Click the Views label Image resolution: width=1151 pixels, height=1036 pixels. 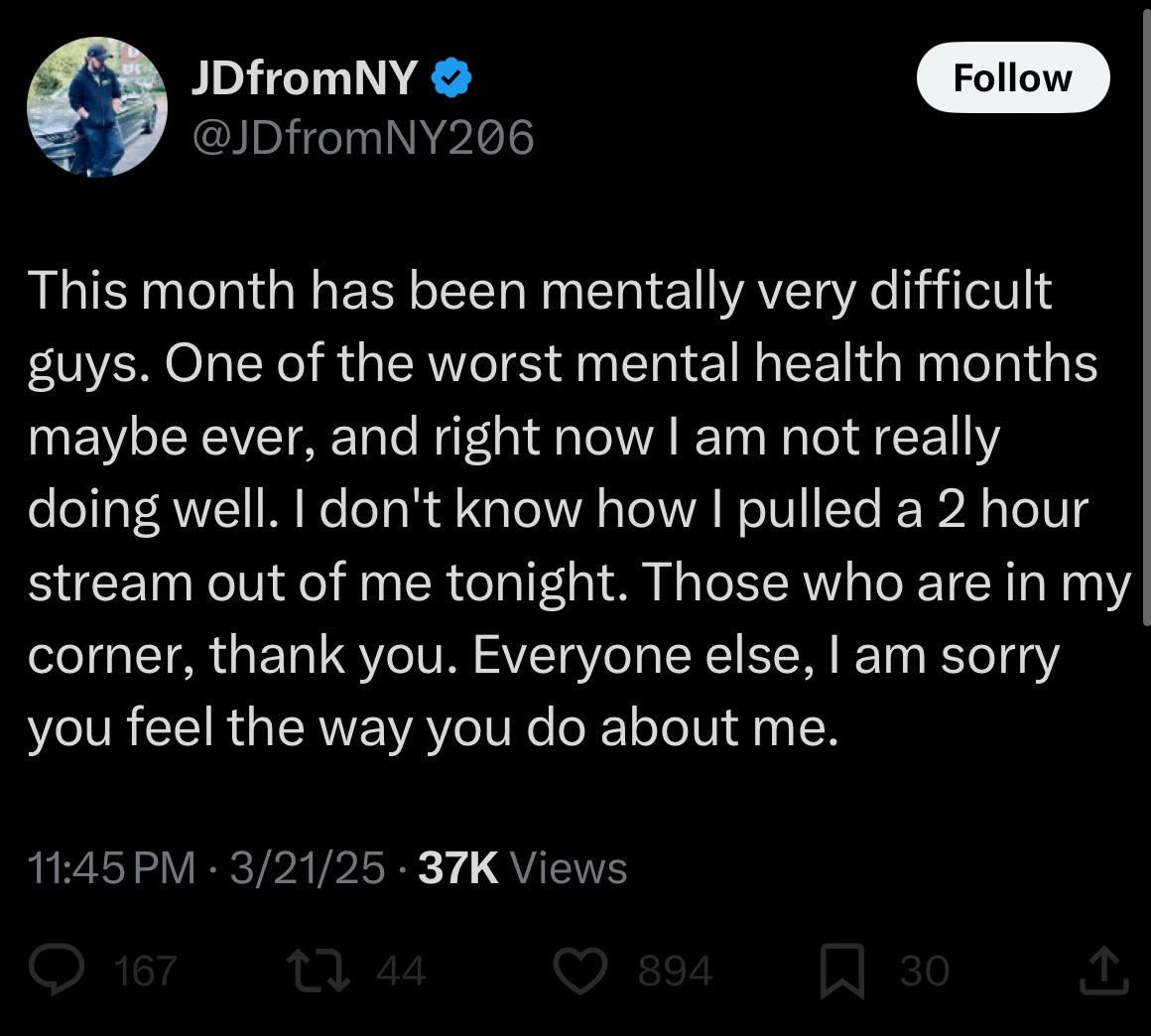(x=569, y=868)
